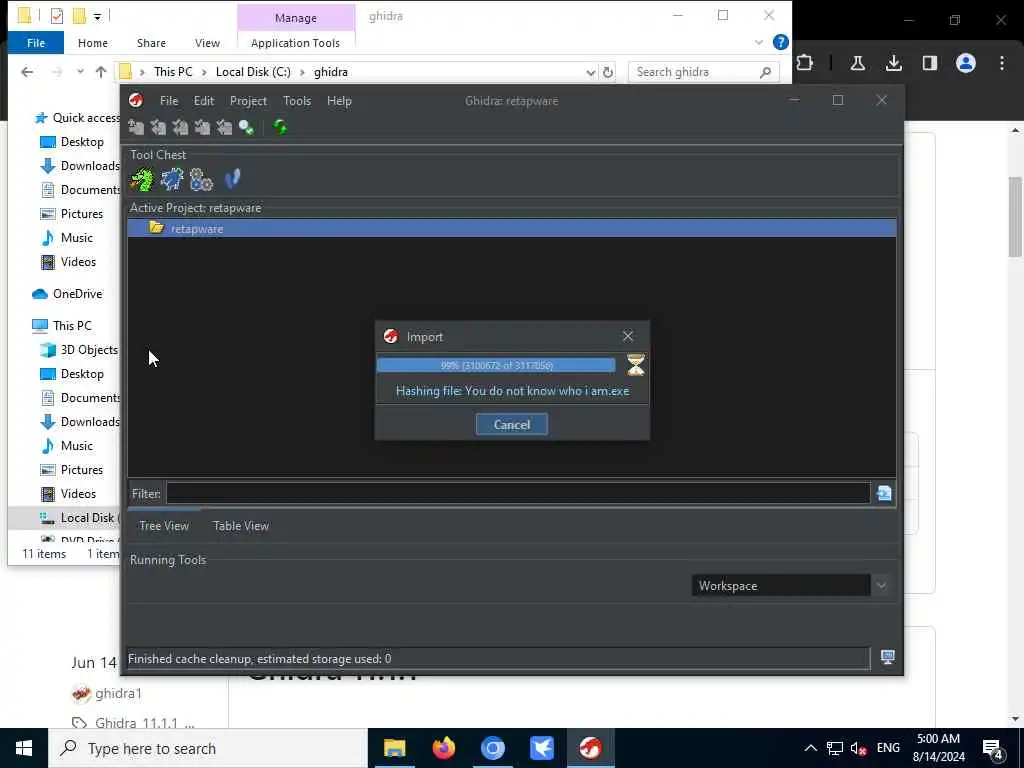Click the import progress bar
The width and height of the screenshot is (1024, 768).
496,365
